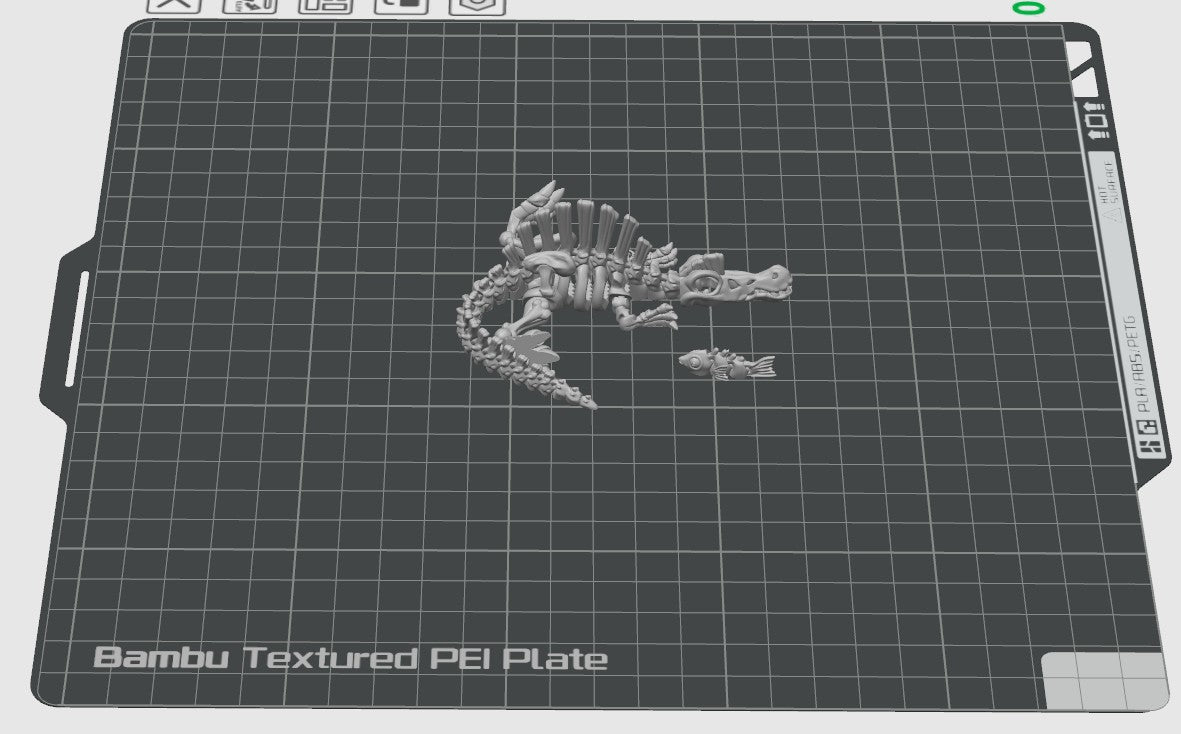Screen dimensions: 1181x734
Task: Click the fourth icon in the top toolbar
Action: tap(401, 4)
